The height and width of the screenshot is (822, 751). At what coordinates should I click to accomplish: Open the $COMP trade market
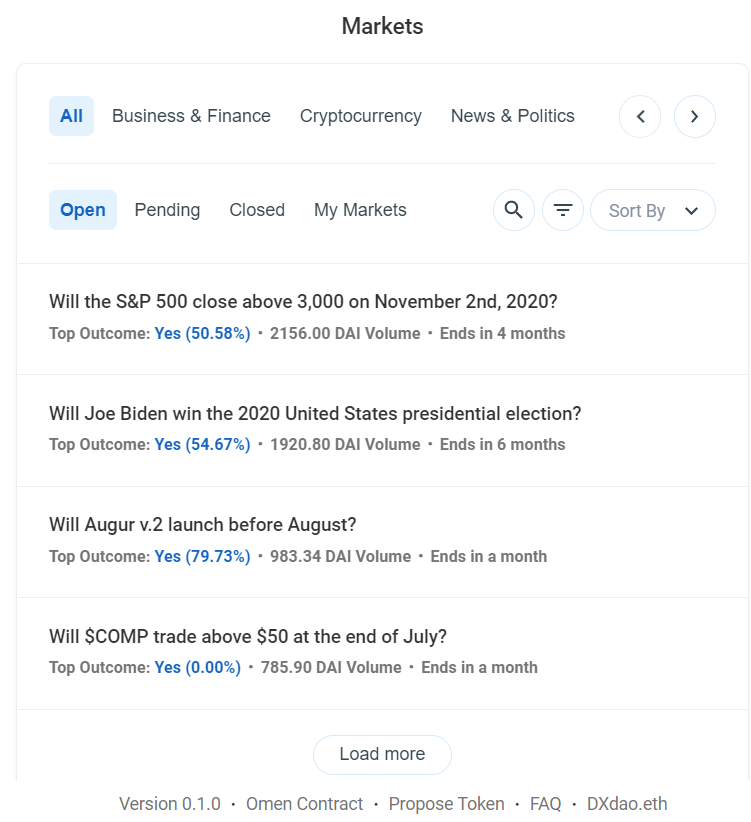248,636
